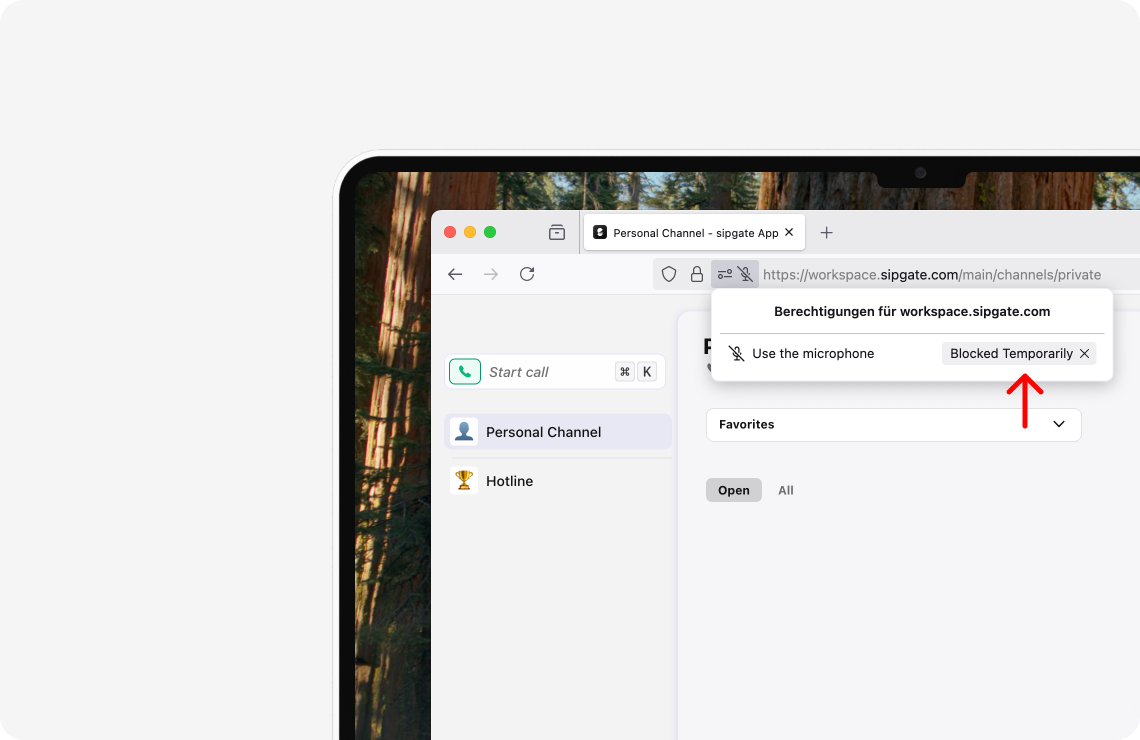The image size is (1140, 740).
Task: Click the red close window button
Action: coord(450,232)
